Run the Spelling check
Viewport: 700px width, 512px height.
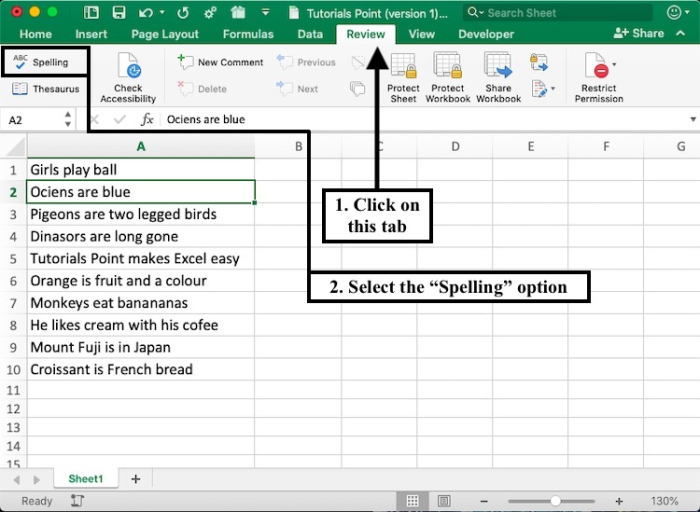click(41, 62)
